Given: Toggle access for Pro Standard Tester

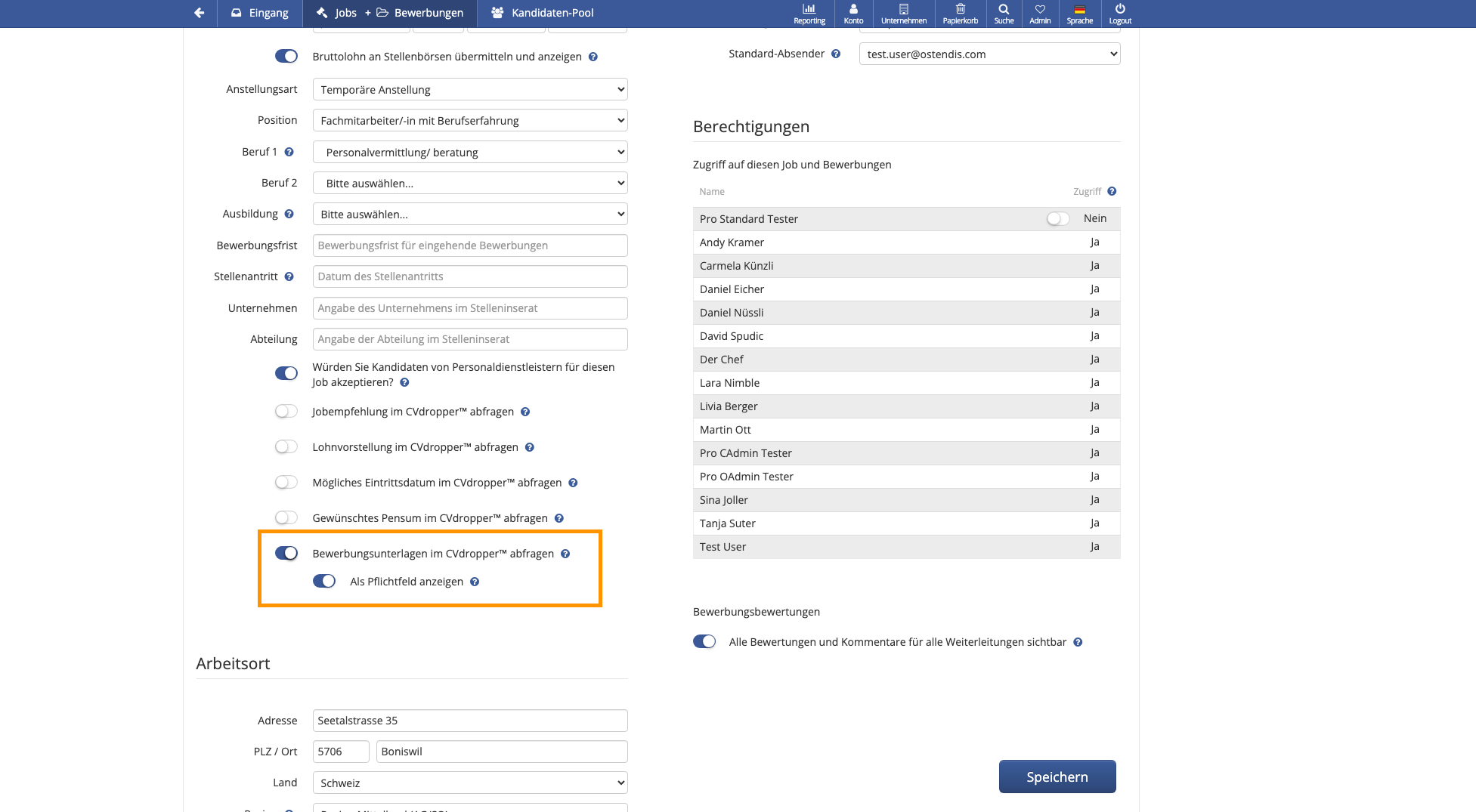Looking at the screenshot, I should tap(1058, 218).
